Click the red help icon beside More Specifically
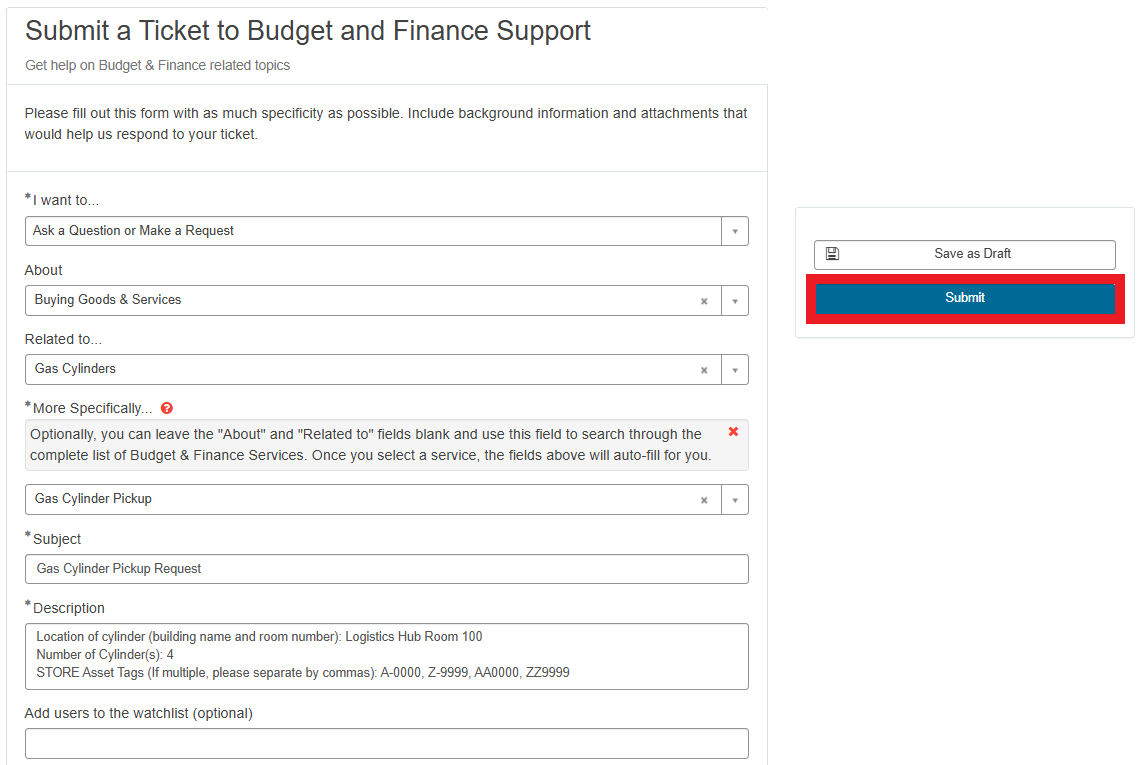Image resolution: width=1143 pixels, height=765 pixels. (167, 408)
